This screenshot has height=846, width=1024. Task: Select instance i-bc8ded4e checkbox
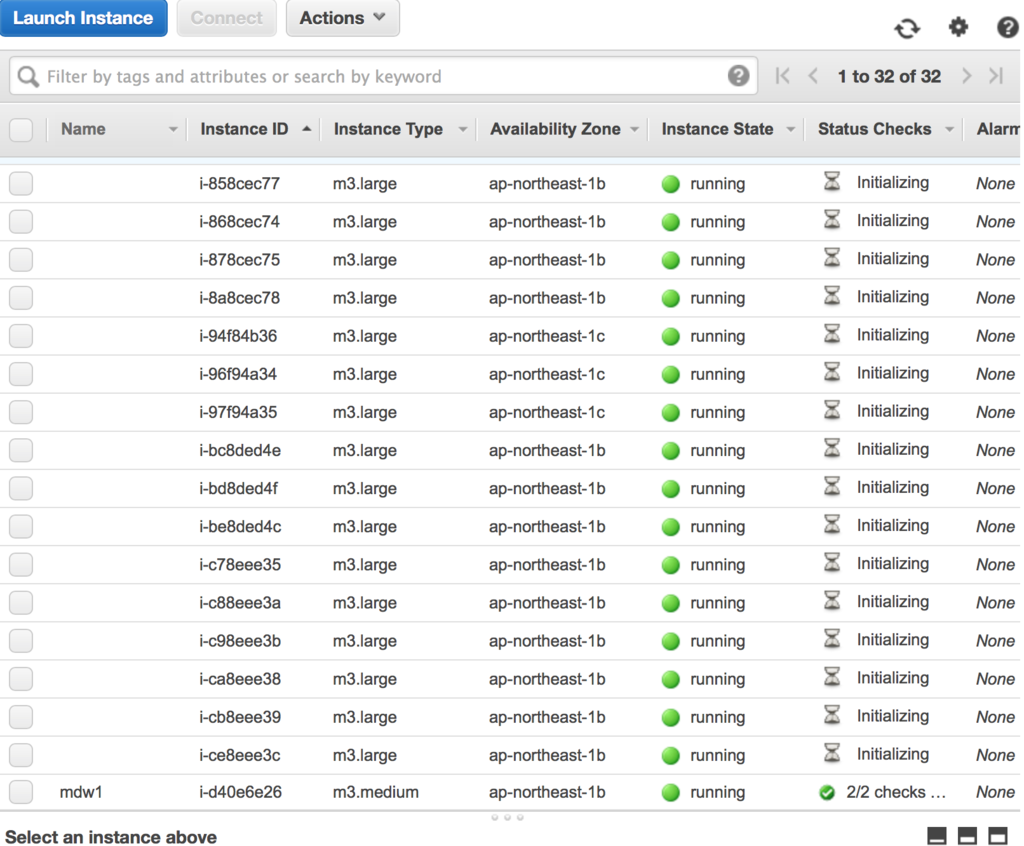pyautogui.click(x=21, y=450)
